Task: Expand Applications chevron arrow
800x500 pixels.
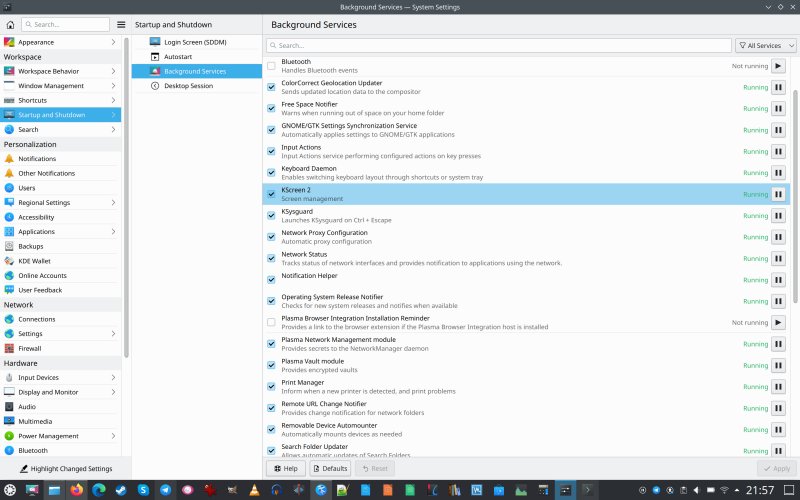Action: (x=113, y=232)
